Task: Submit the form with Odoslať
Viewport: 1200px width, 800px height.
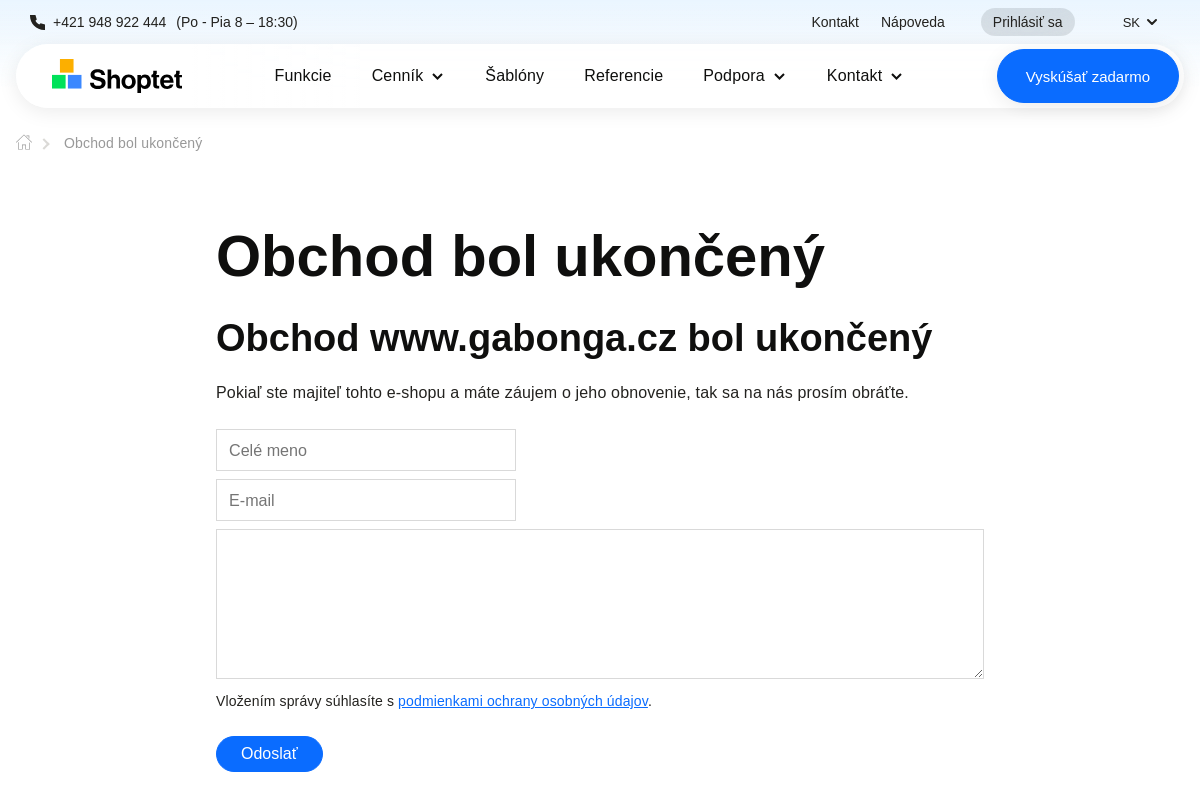Action: click(269, 753)
